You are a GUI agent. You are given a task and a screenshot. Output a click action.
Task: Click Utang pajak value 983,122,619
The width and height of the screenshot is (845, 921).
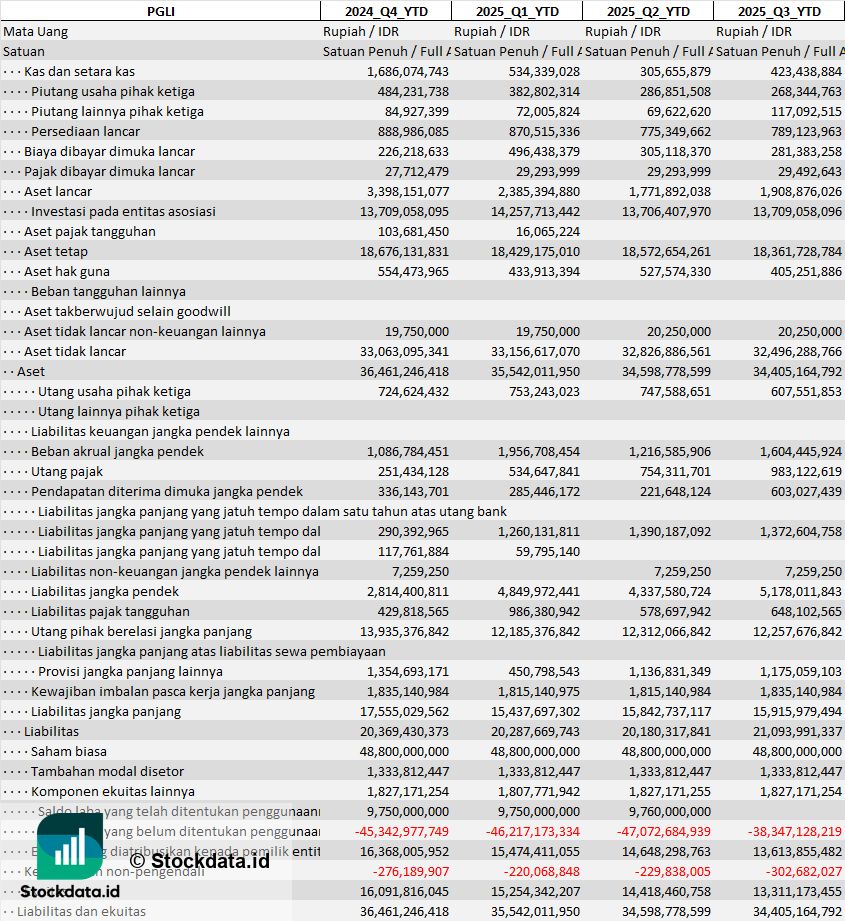coord(806,470)
